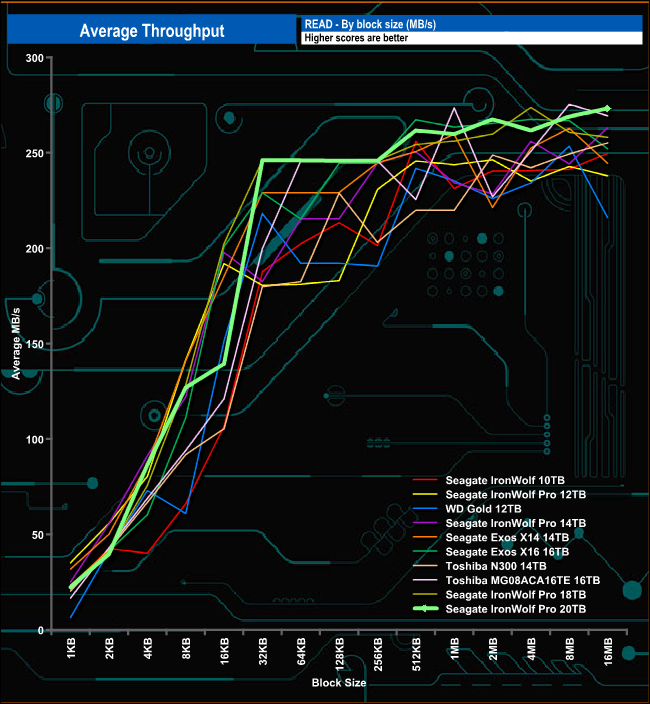Click the 8MB x-axis label
Viewport: 650px width, 704px height.
[x=570, y=649]
